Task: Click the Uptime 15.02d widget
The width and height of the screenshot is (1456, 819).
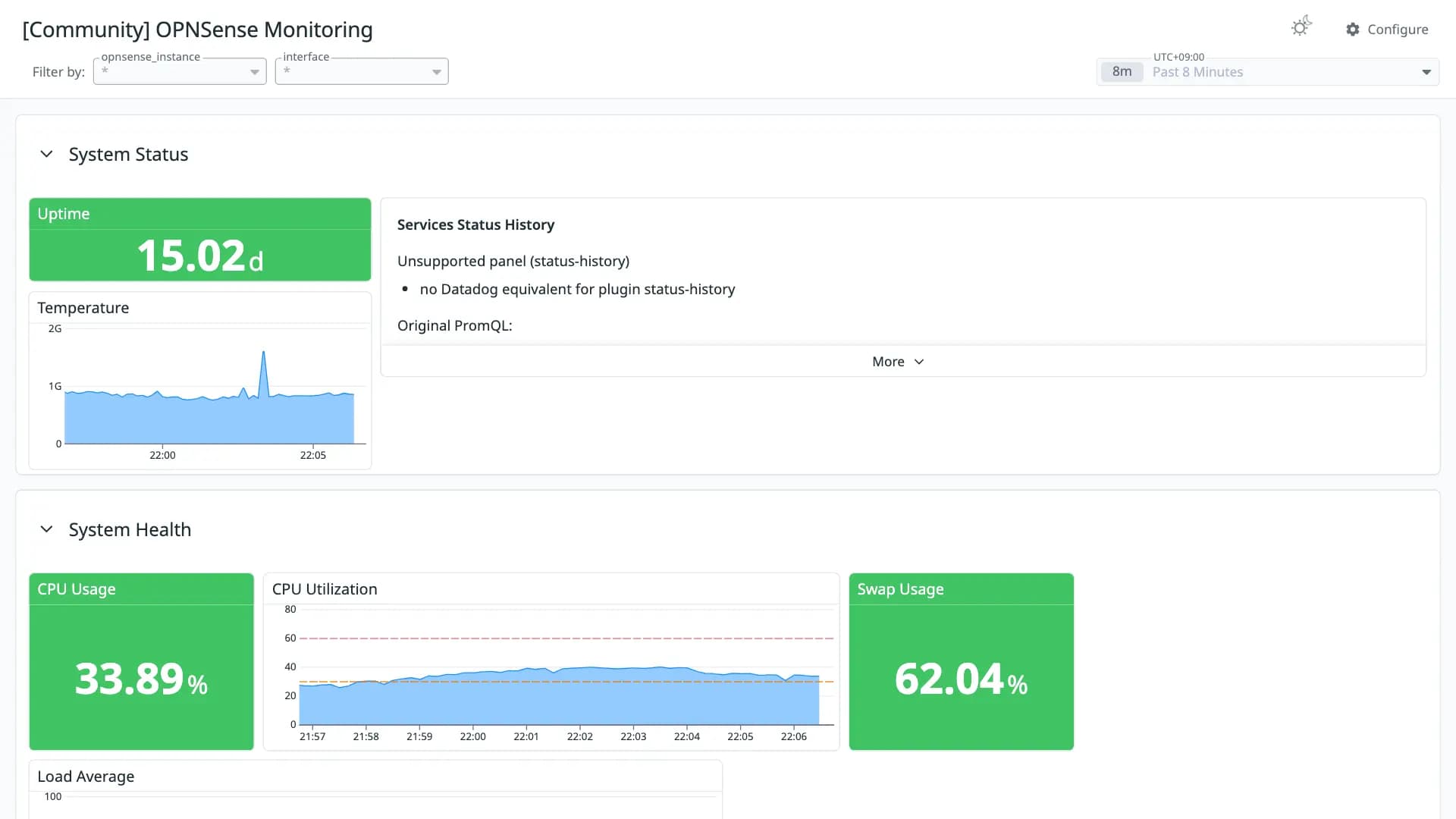Action: pos(200,240)
